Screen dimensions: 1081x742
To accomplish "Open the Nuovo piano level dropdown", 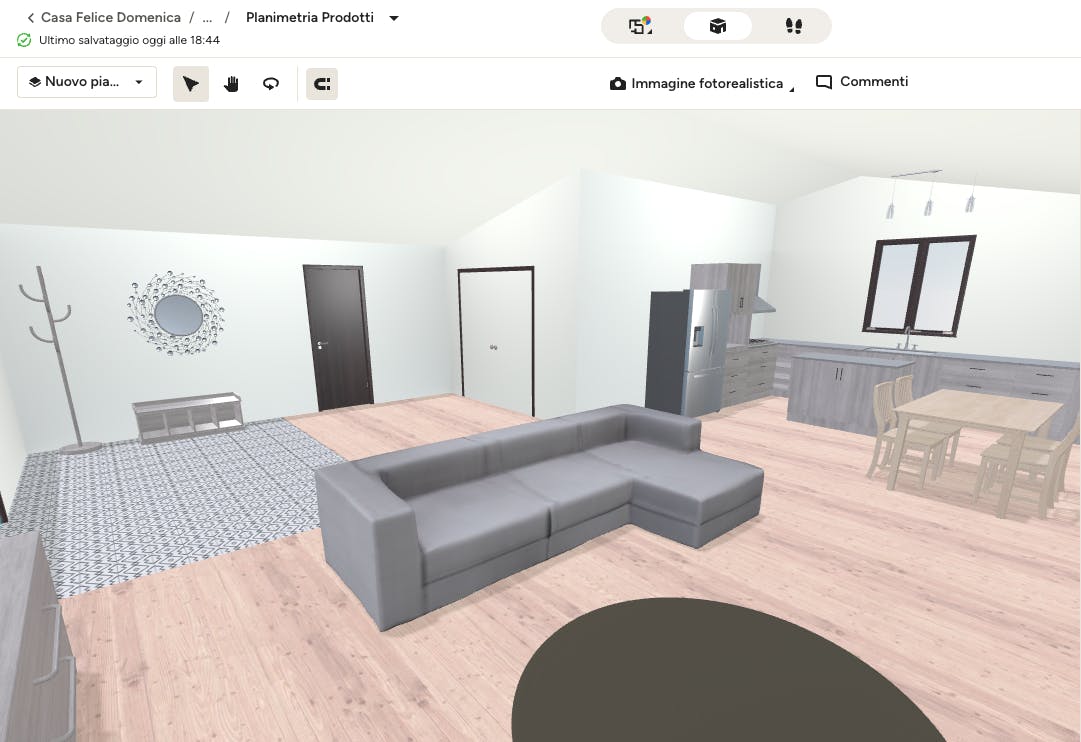I will pos(87,82).
